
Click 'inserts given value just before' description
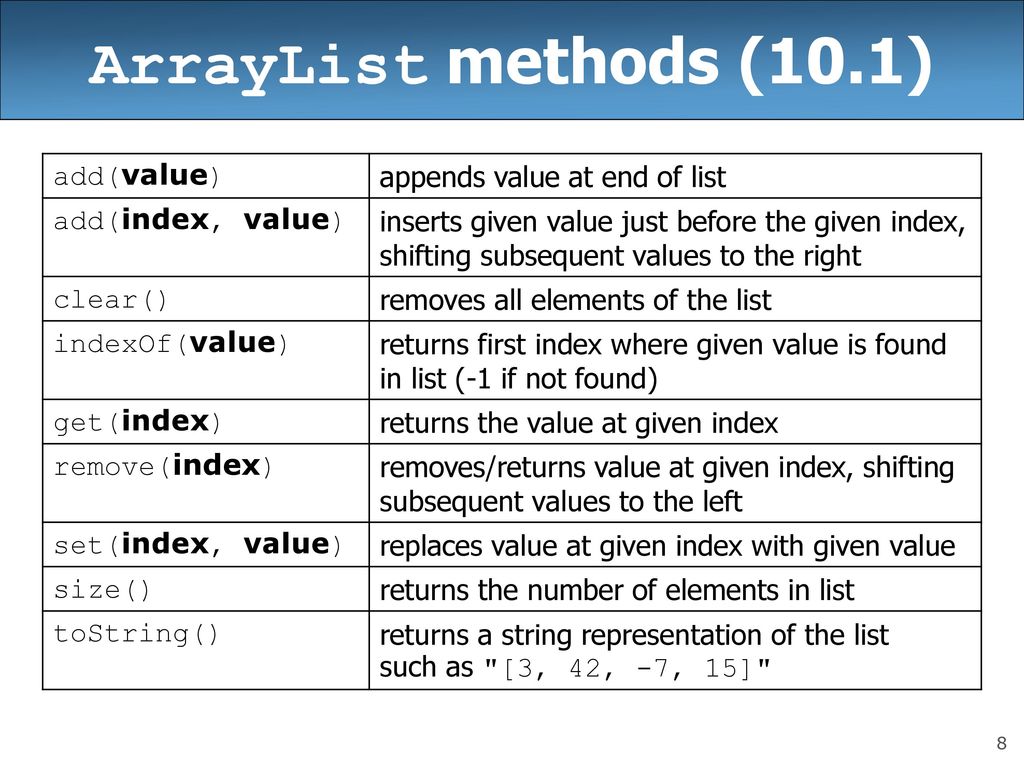click(x=672, y=238)
